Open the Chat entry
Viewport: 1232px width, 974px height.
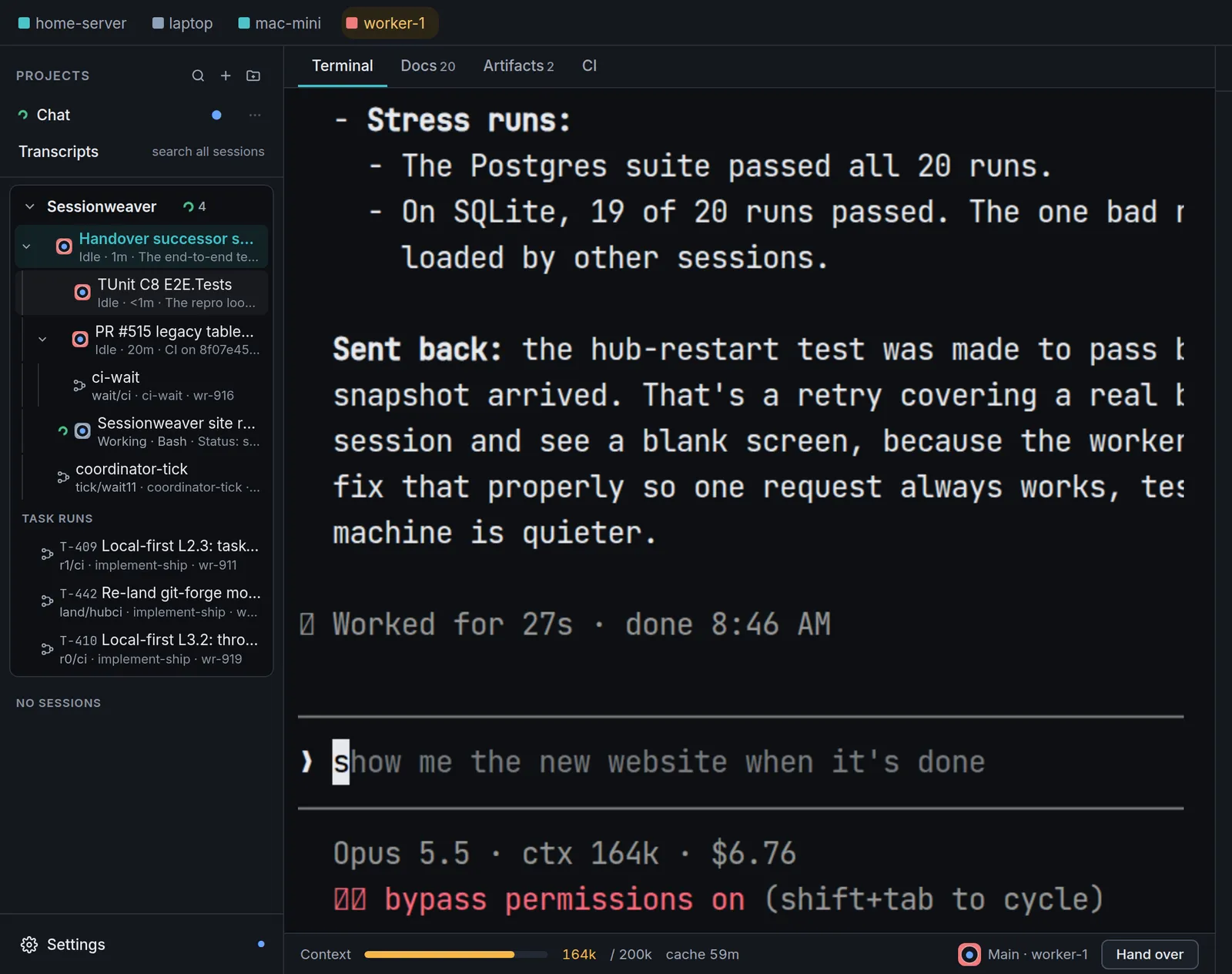click(x=53, y=115)
